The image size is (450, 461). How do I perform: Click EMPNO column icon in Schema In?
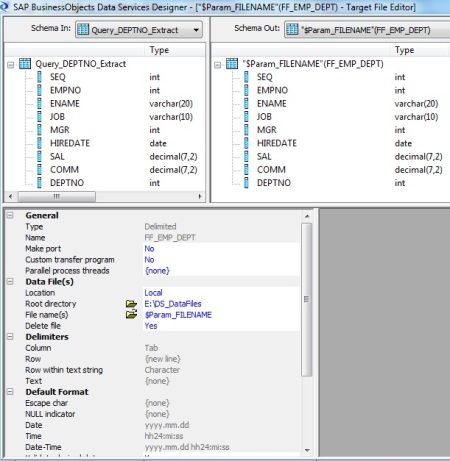[x=39, y=90]
